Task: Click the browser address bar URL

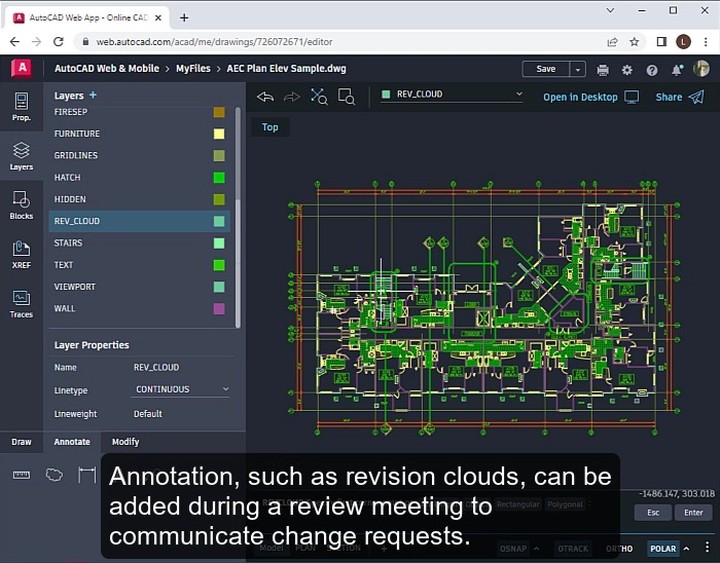Action: (x=214, y=42)
